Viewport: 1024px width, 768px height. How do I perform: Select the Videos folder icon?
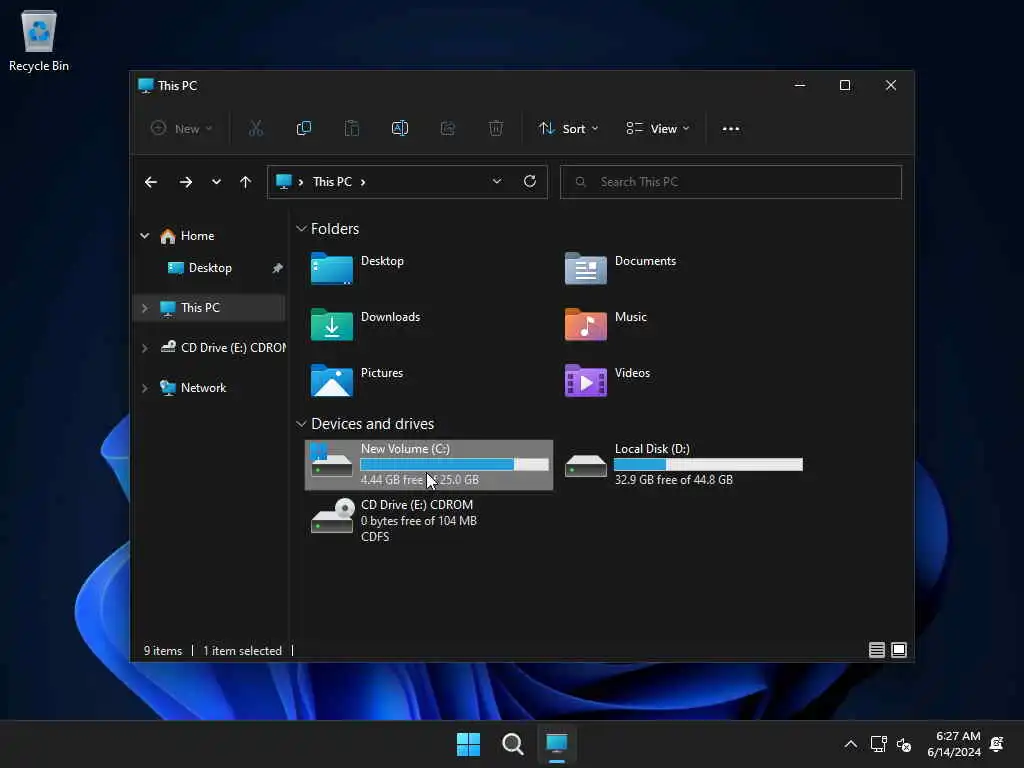(x=585, y=380)
